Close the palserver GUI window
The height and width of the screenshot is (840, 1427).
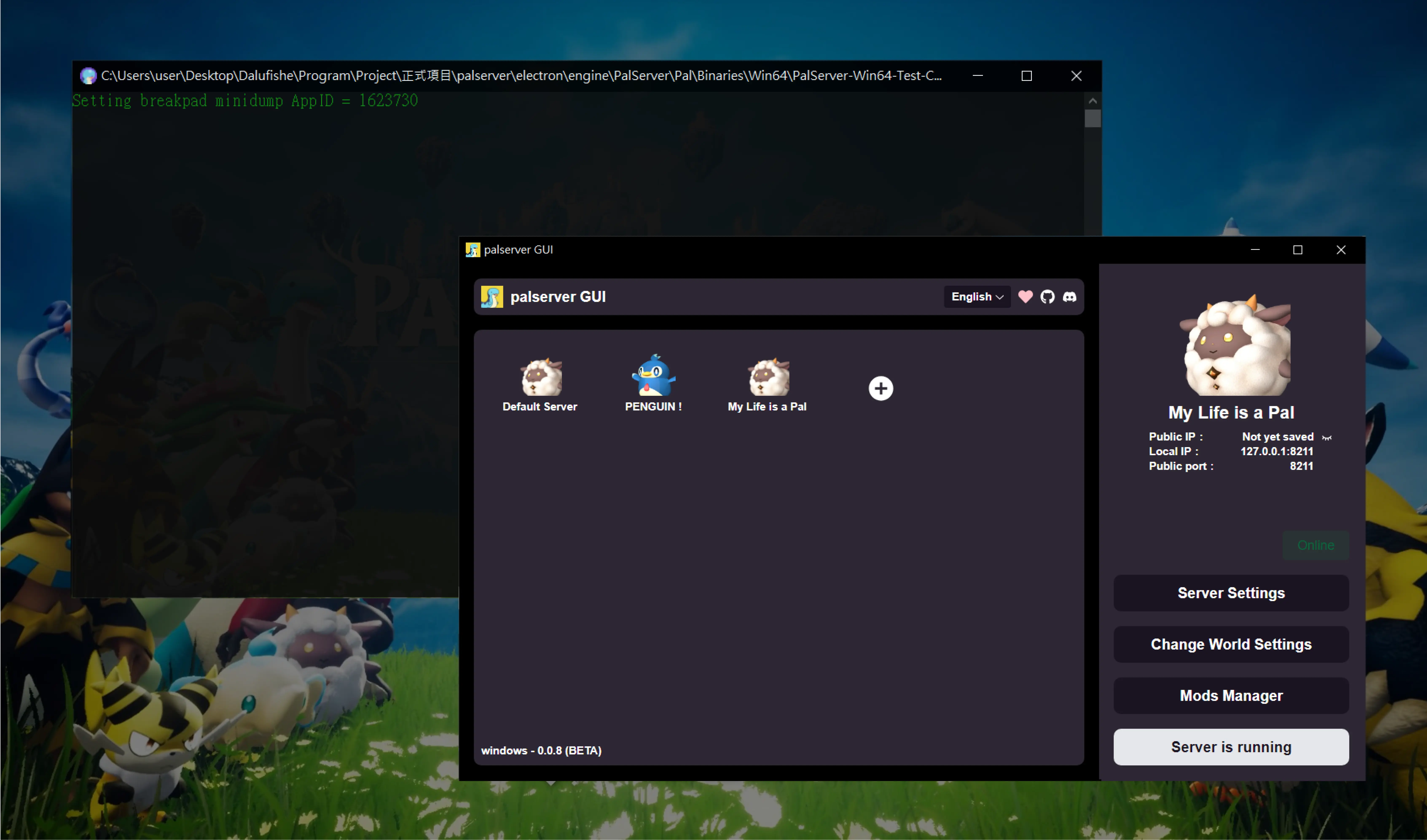tap(1341, 250)
